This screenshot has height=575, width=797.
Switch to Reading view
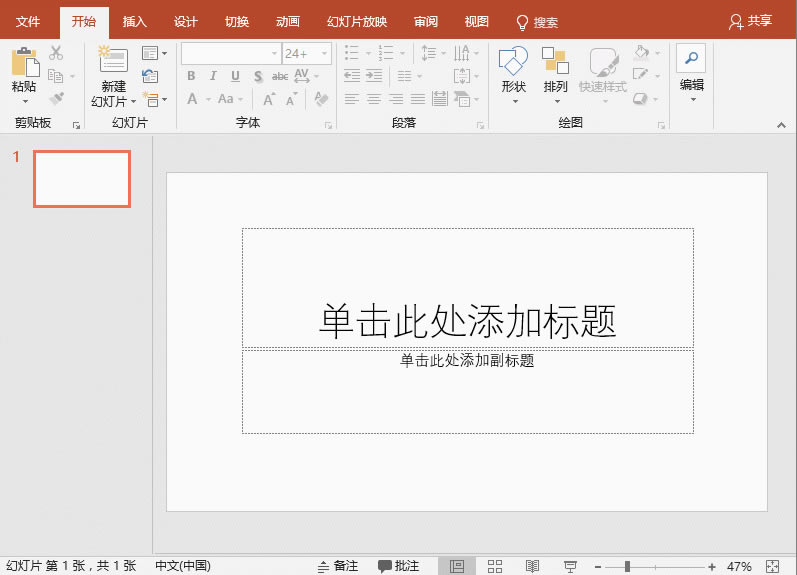[532, 566]
